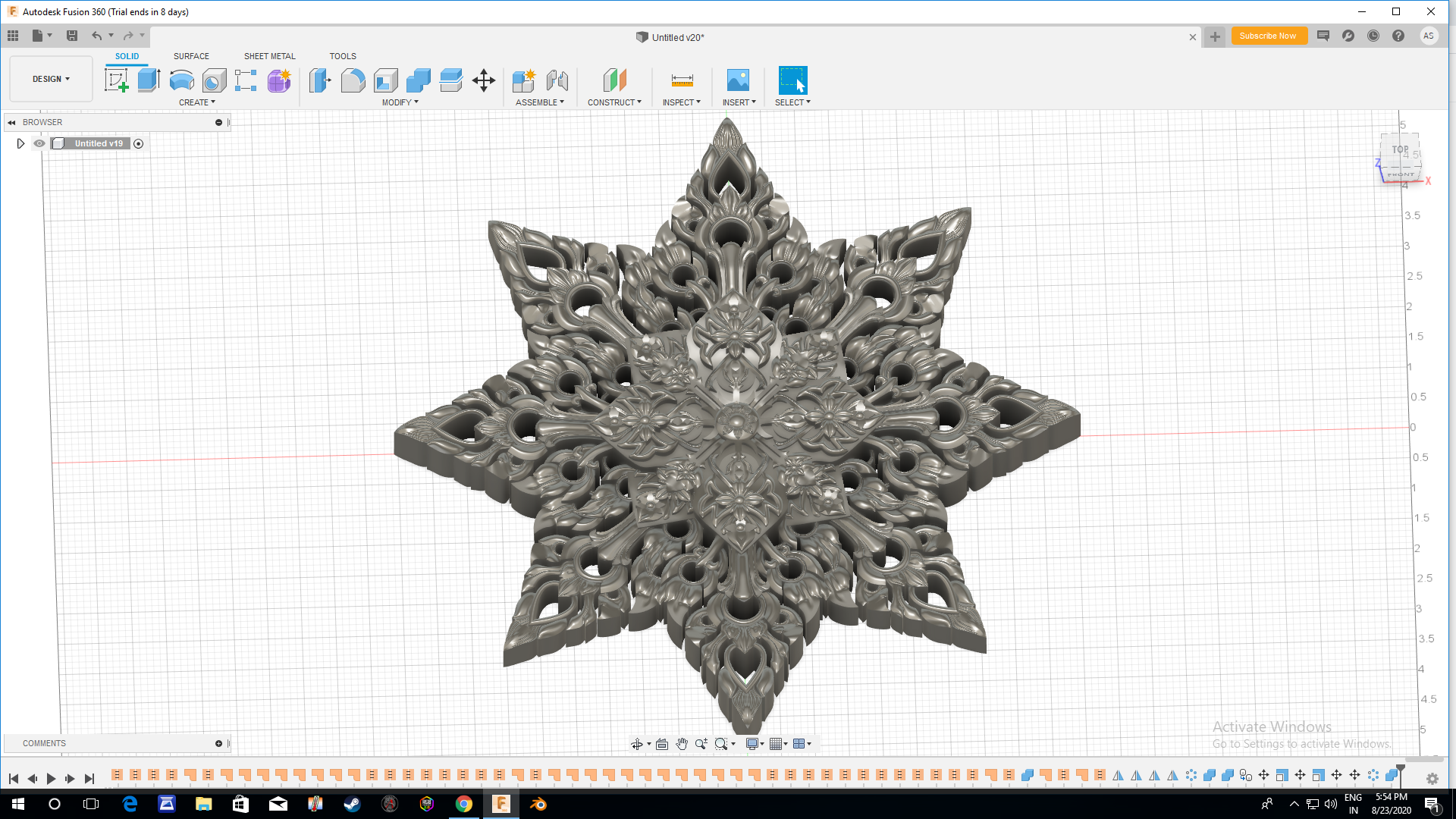The width and height of the screenshot is (1456, 819).
Task: Open Google Chrome from the taskbar
Action: (464, 804)
